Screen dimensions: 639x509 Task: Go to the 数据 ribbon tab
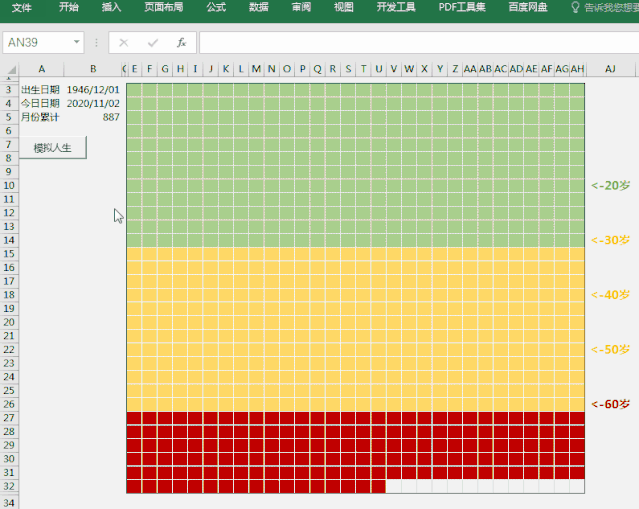(x=258, y=7)
